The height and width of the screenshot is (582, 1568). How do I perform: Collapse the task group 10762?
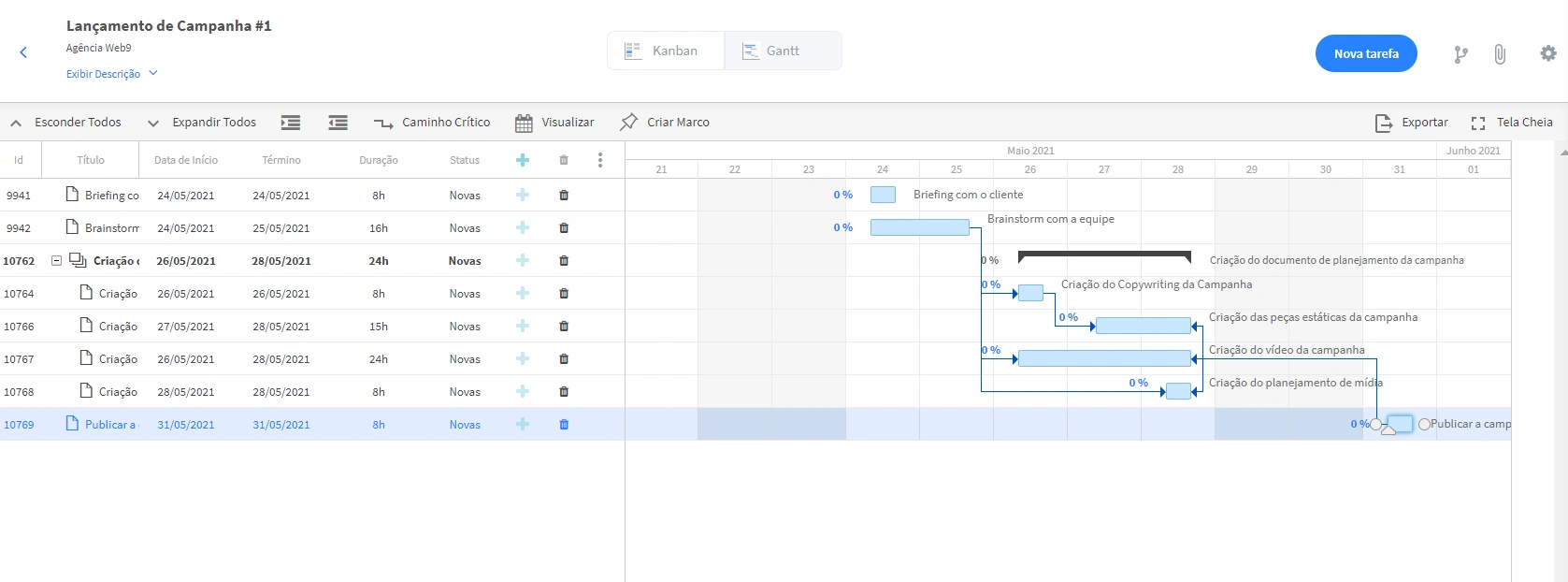tap(56, 261)
